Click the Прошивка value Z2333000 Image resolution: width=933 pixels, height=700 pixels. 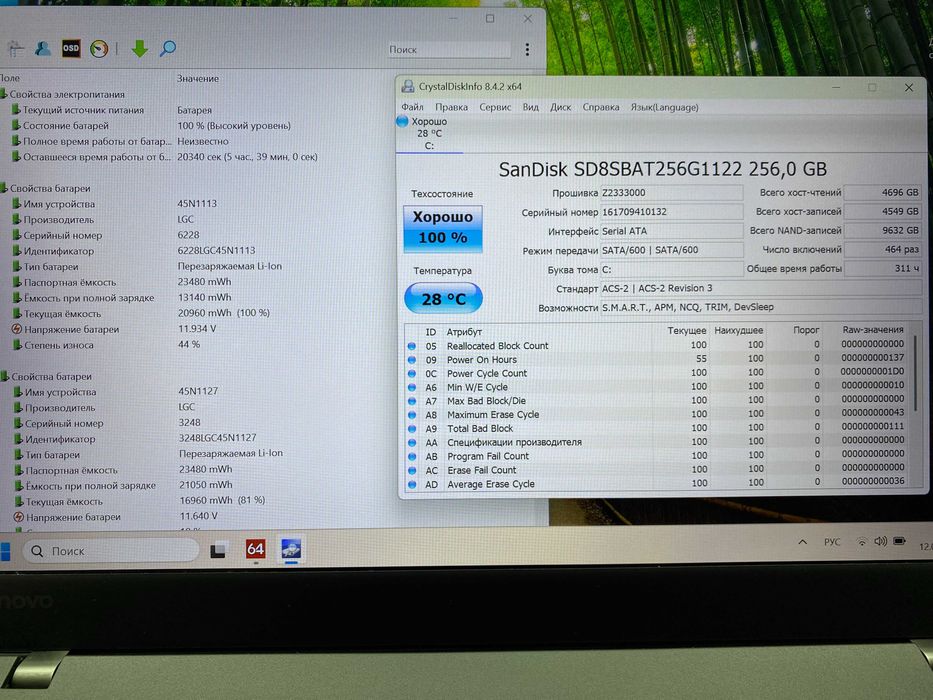tap(671, 193)
